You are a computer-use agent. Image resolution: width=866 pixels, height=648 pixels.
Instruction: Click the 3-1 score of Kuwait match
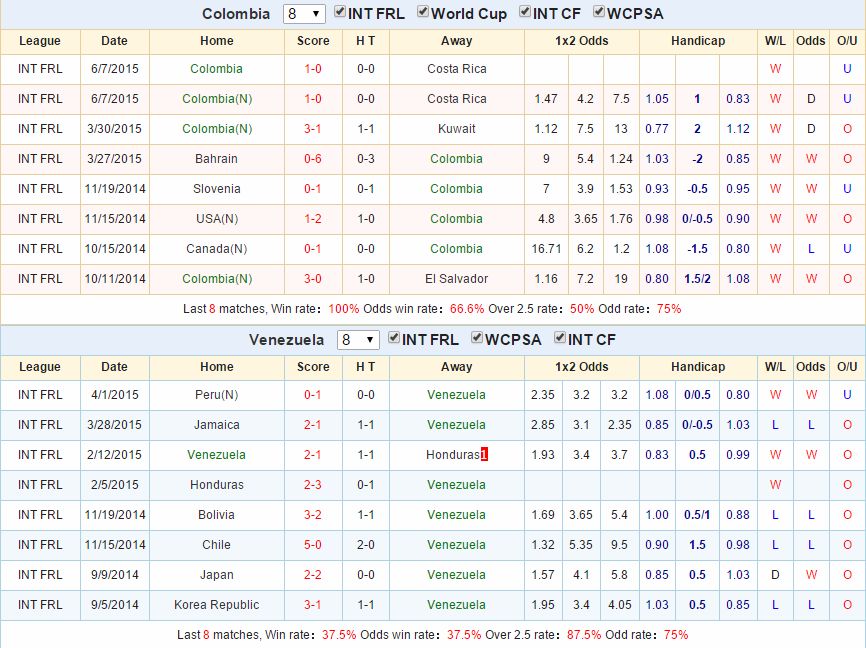tap(313, 129)
